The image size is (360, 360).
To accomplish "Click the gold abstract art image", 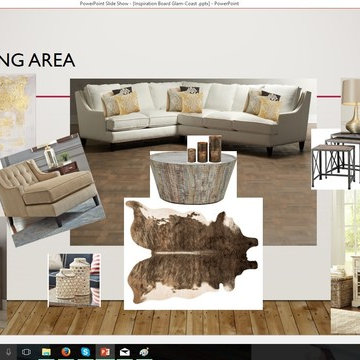I will 18,113.
